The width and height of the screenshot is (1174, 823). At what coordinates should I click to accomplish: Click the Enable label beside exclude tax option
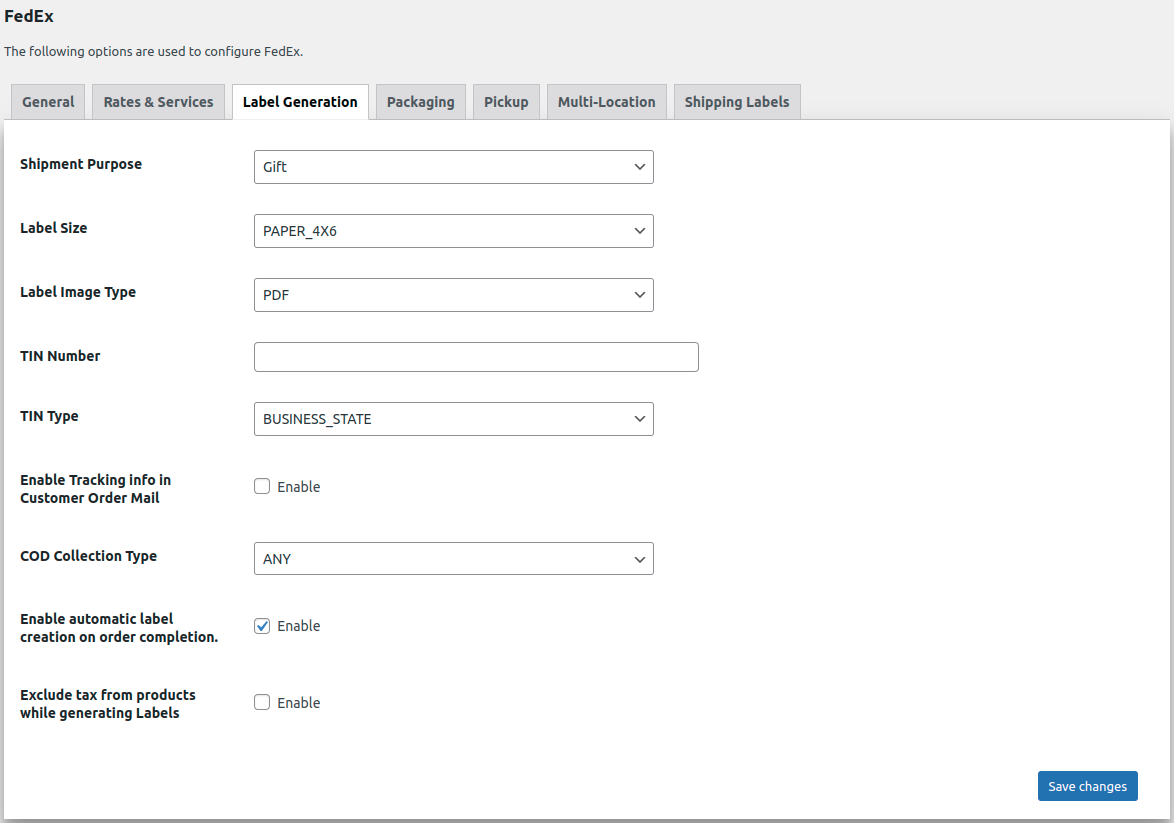[x=299, y=703]
